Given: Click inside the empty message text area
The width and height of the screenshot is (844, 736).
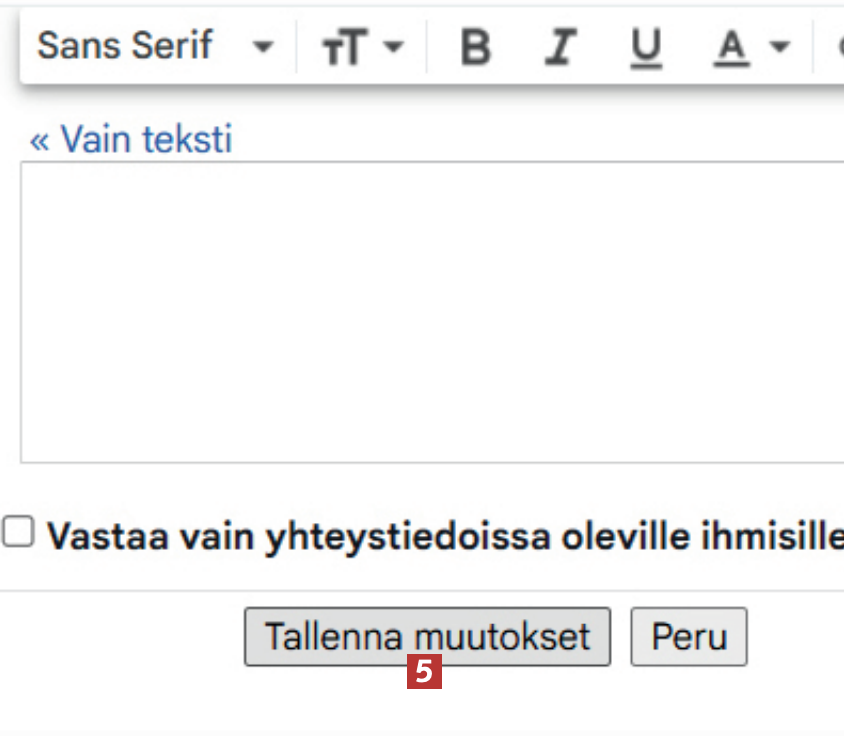Looking at the screenshot, I should [x=430, y=310].
